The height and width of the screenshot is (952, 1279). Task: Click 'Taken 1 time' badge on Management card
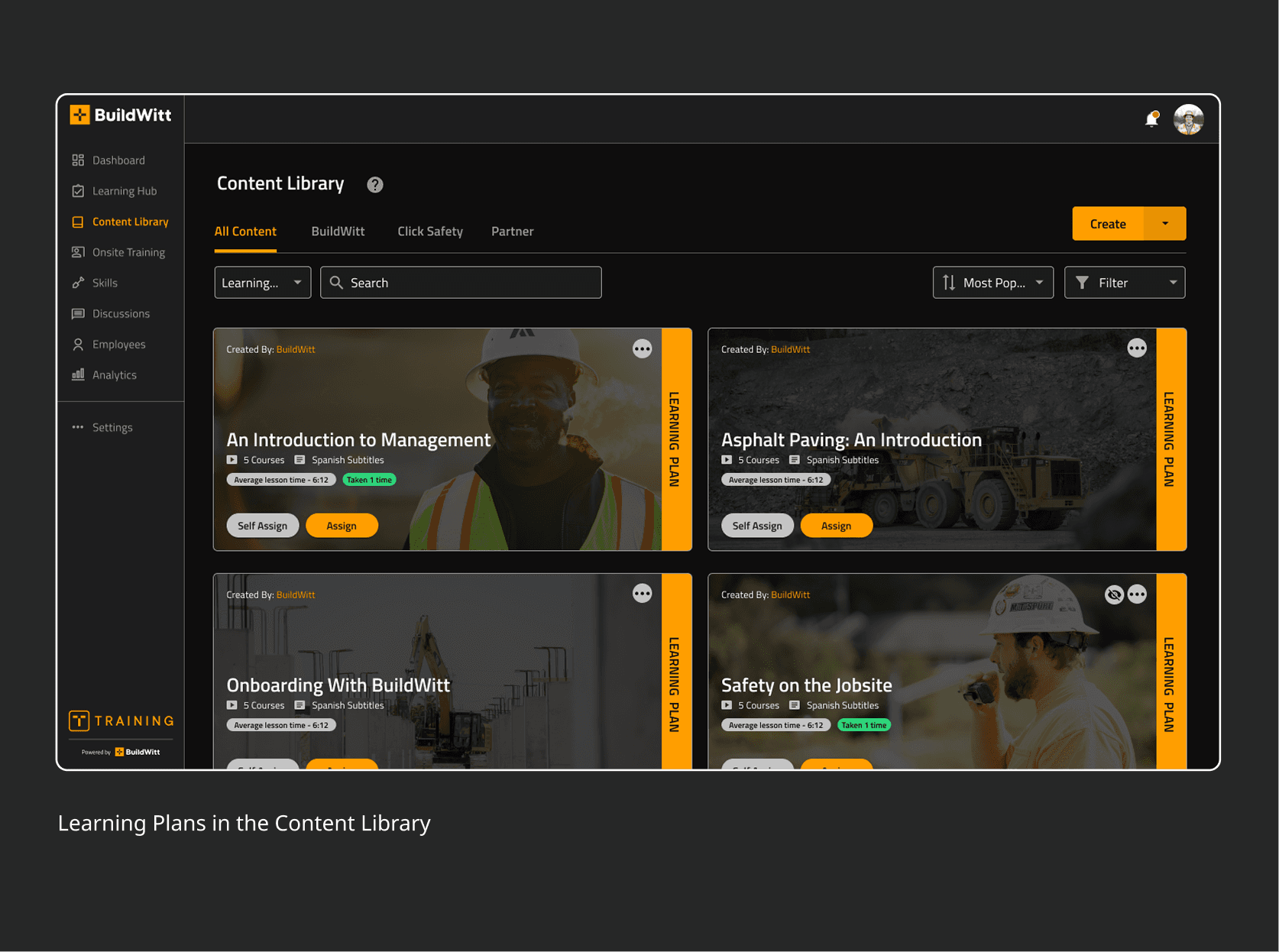point(370,480)
